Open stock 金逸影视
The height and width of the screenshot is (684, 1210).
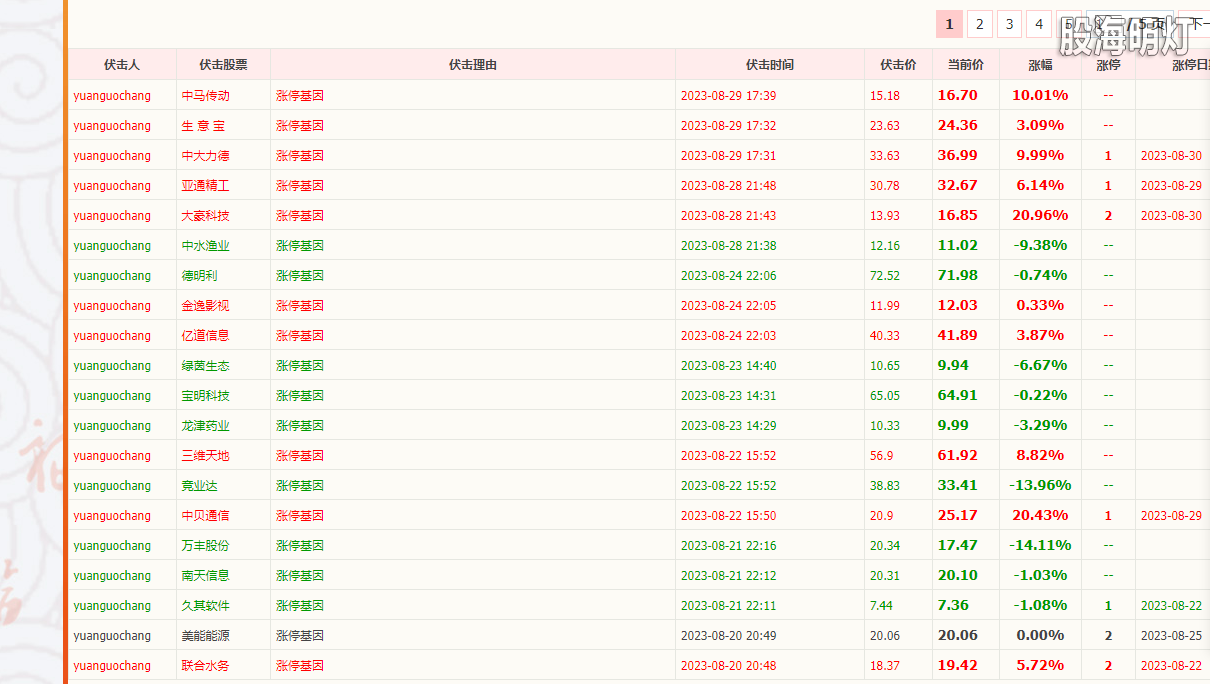[x=205, y=306]
